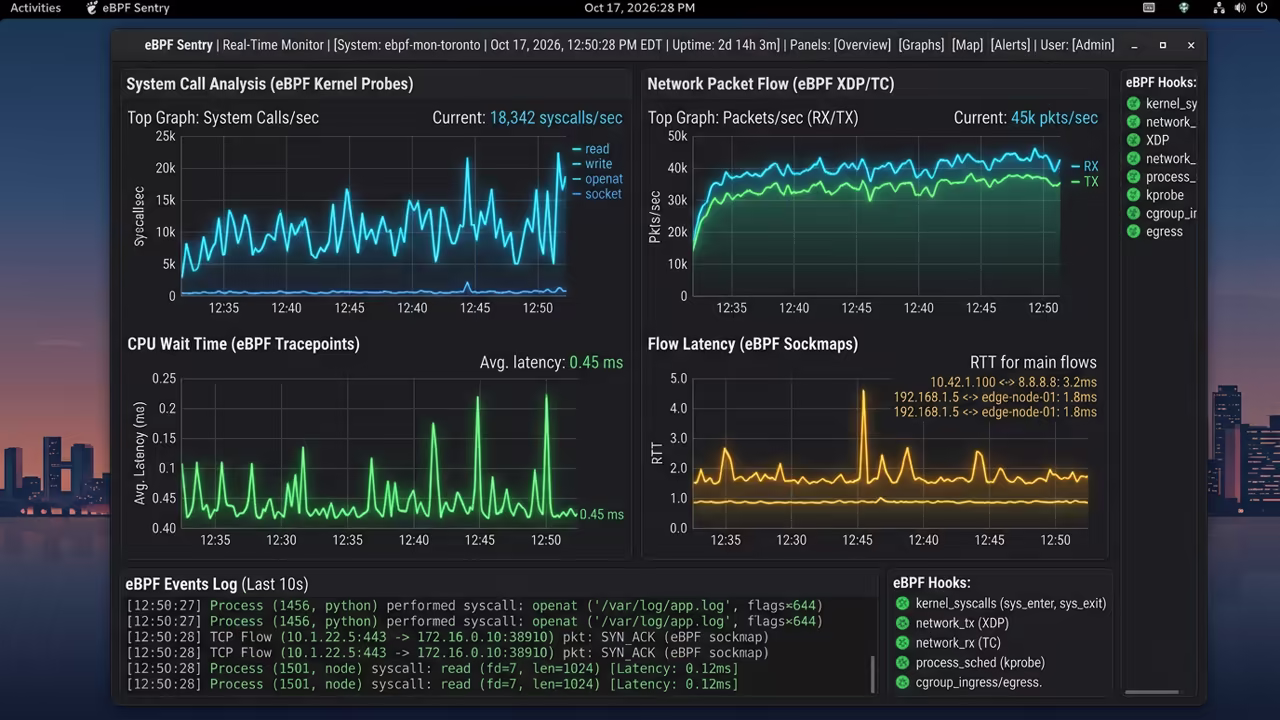Open the eBPF Sentry app menu in the top bar
This screenshot has height=720, width=1280.
(x=128, y=8)
